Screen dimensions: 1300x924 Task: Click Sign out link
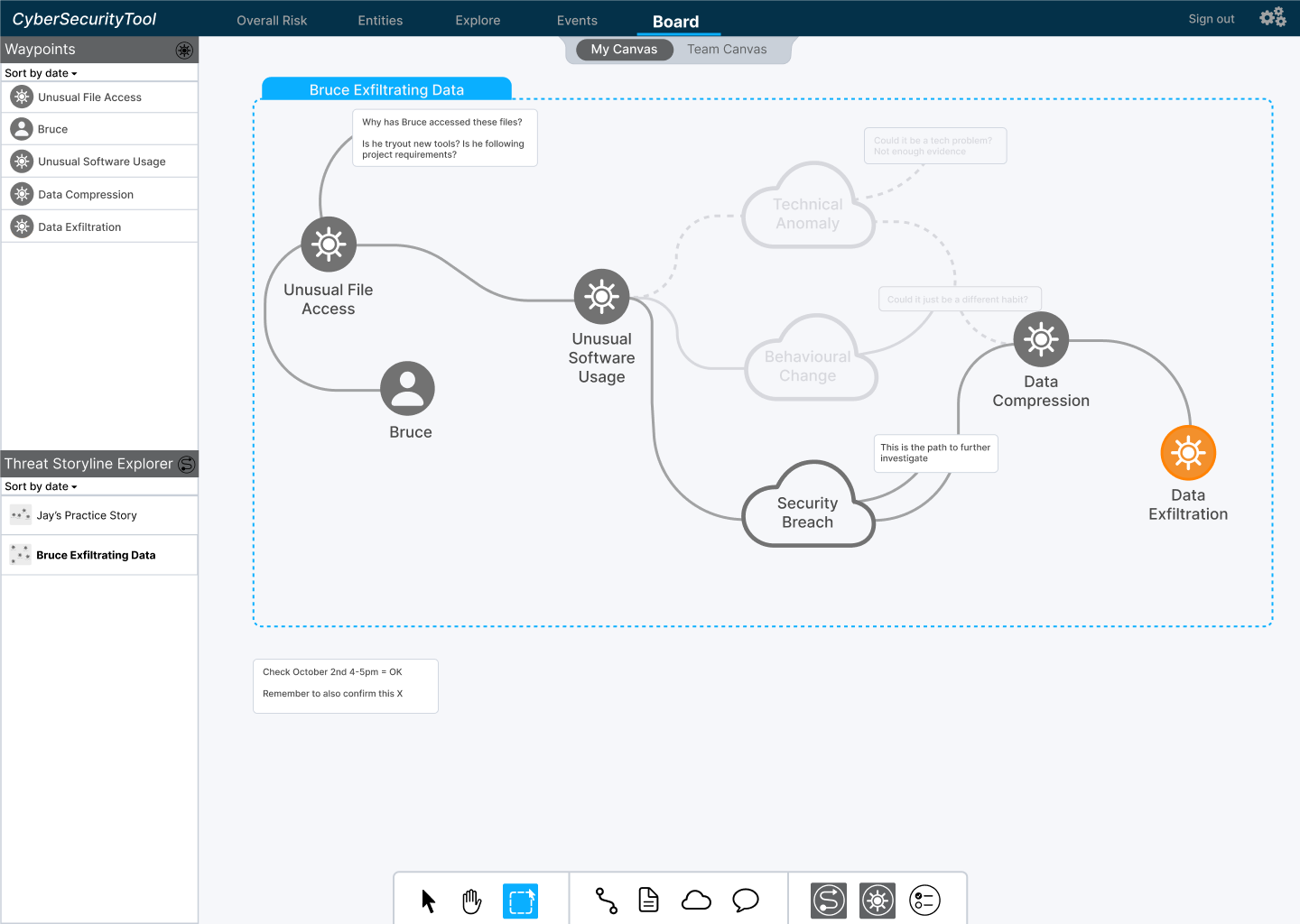pyautogui.click(x=1211, y=19)
